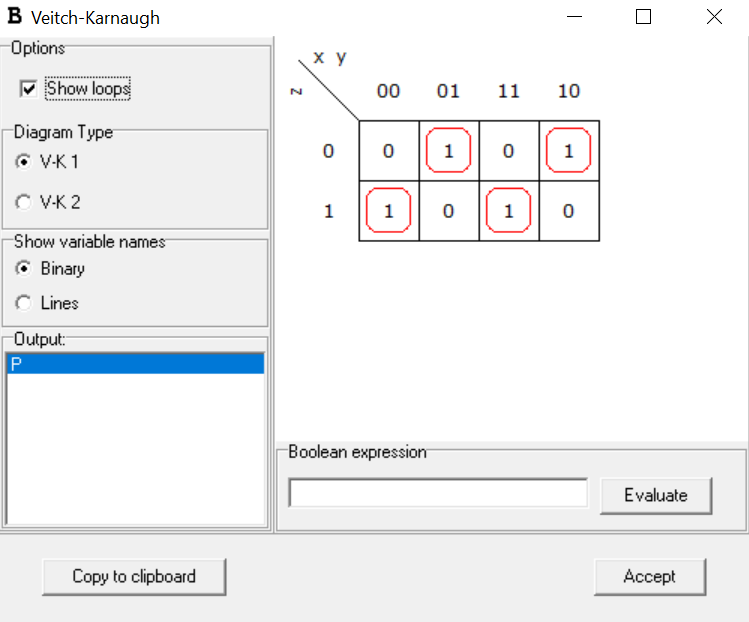
Task: Toggle the looped cell at xy=10, z=0
Action: (x=569, y=152)
